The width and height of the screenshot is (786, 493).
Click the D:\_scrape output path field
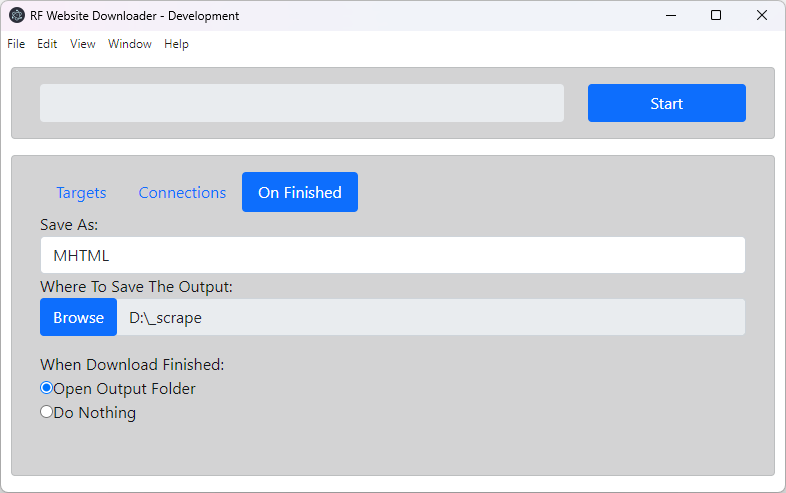[431, 317]
